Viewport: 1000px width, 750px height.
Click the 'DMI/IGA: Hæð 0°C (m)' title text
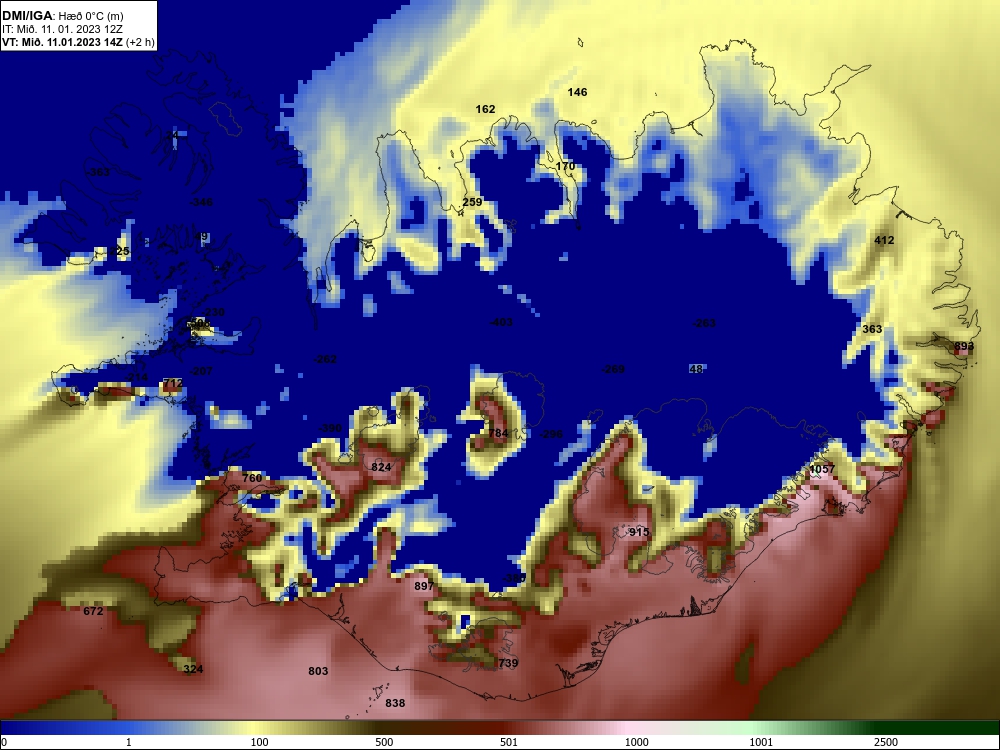62,15
